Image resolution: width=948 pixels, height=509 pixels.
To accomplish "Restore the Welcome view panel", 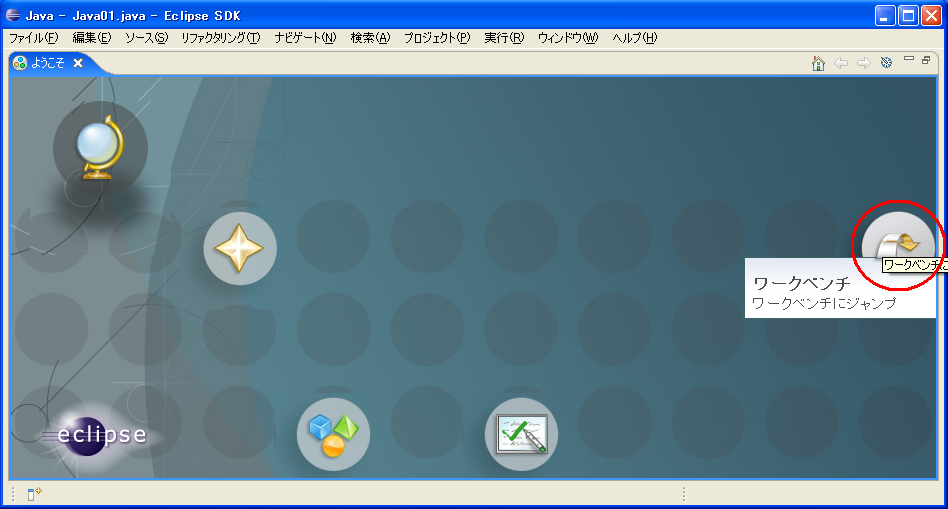I will (926, 60).
